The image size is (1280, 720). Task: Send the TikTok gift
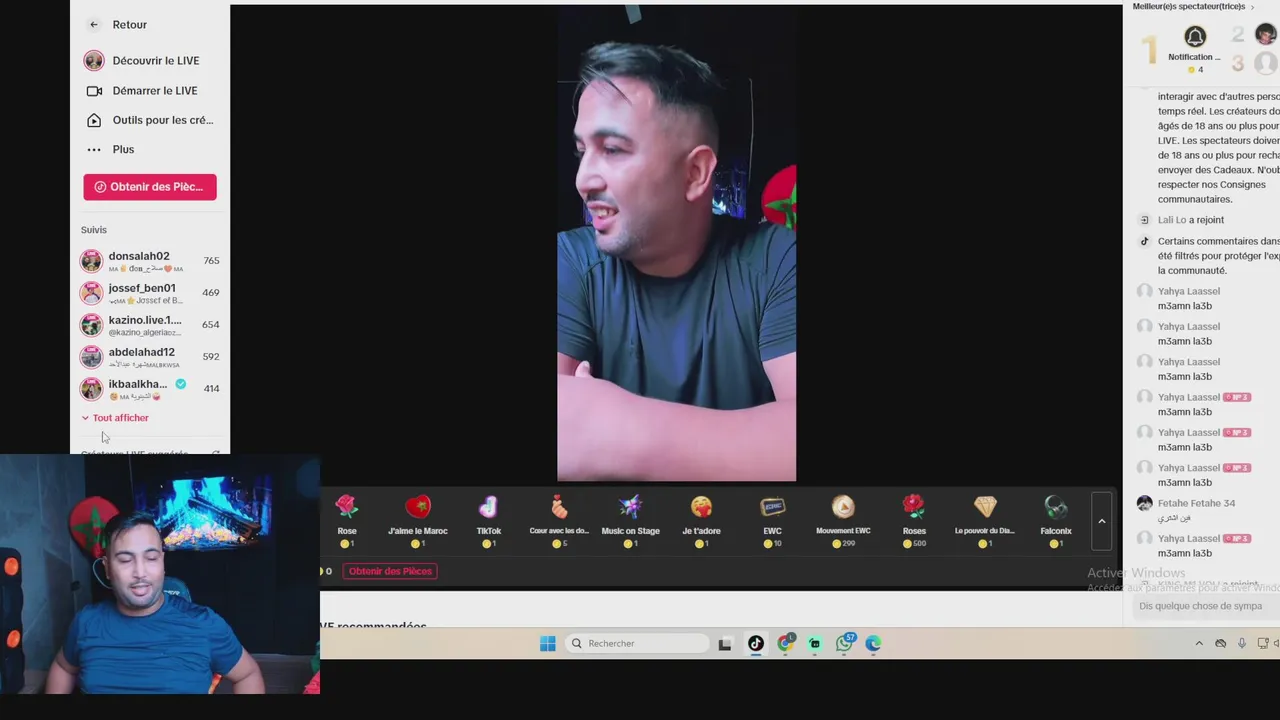pos(489,521)
